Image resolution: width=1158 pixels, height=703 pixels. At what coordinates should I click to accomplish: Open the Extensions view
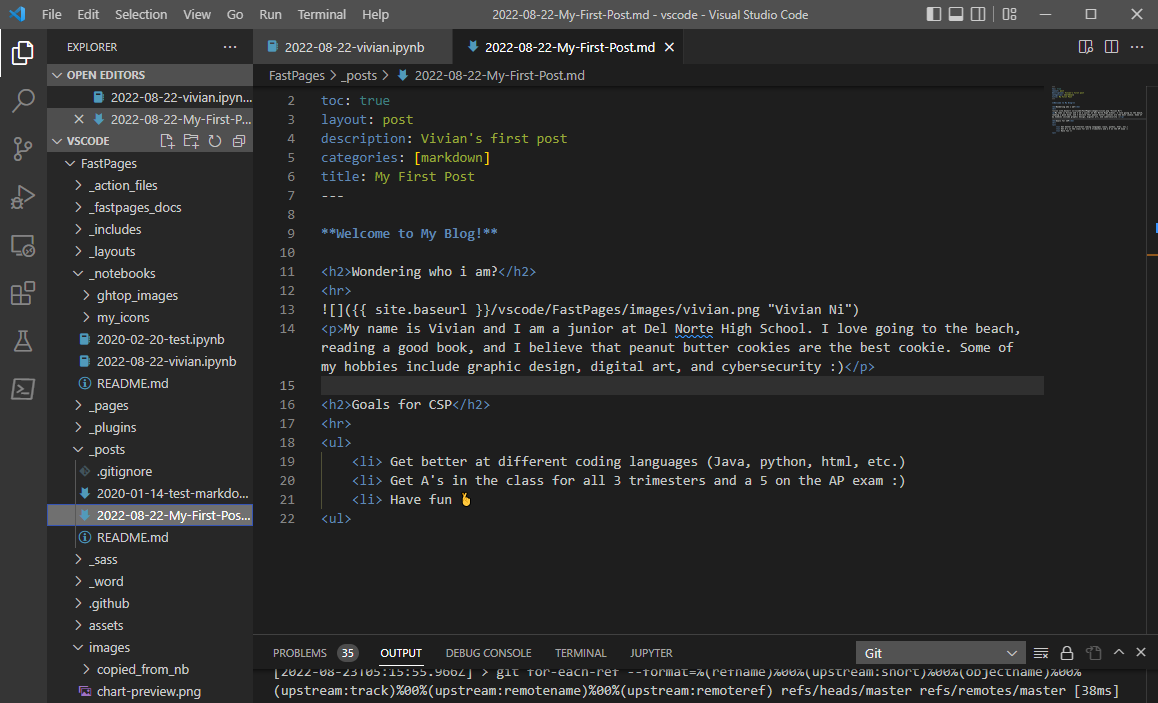[22, 292]
